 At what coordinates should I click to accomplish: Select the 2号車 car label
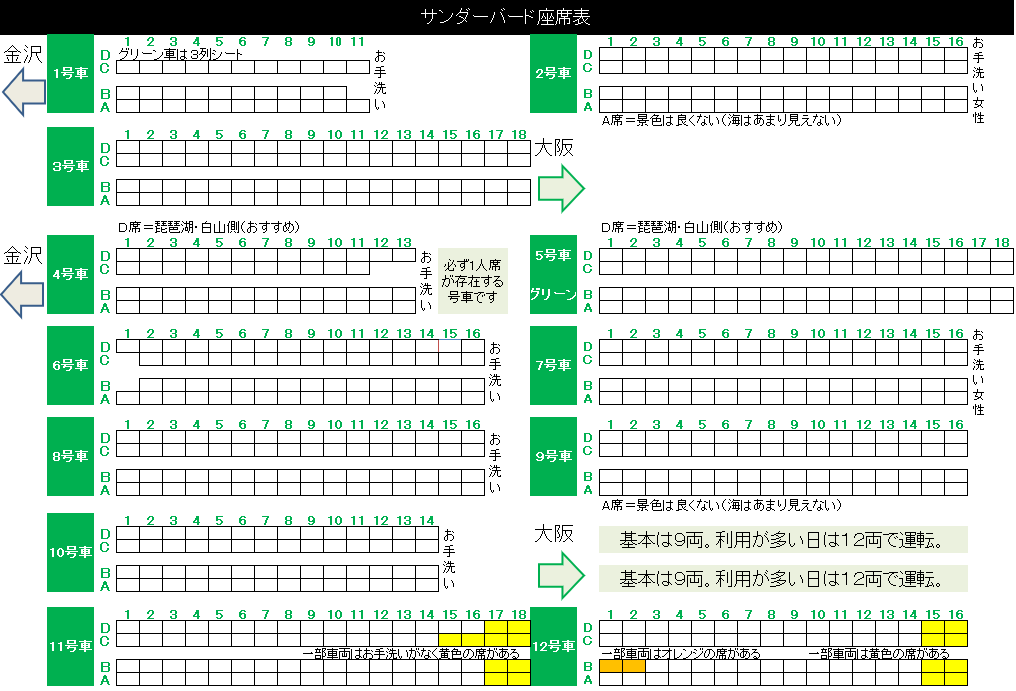553,73
